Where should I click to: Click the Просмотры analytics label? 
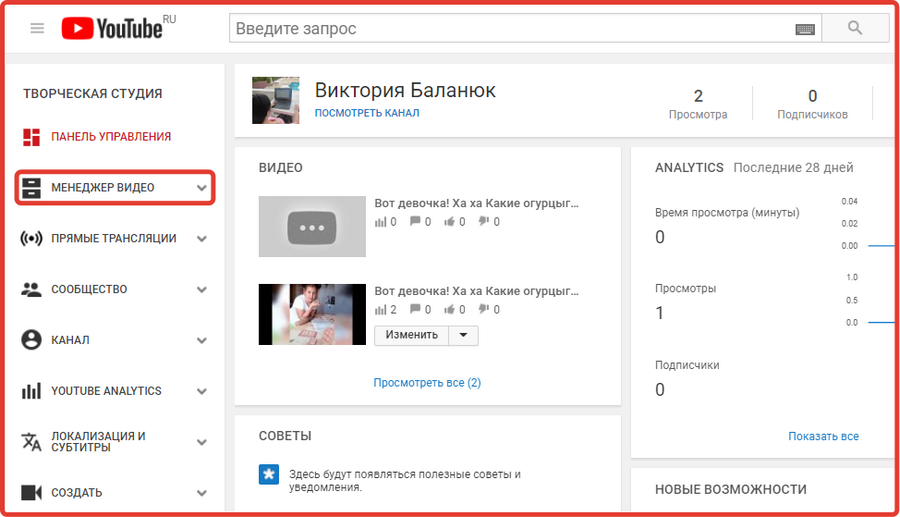click(x=685, y=288)
